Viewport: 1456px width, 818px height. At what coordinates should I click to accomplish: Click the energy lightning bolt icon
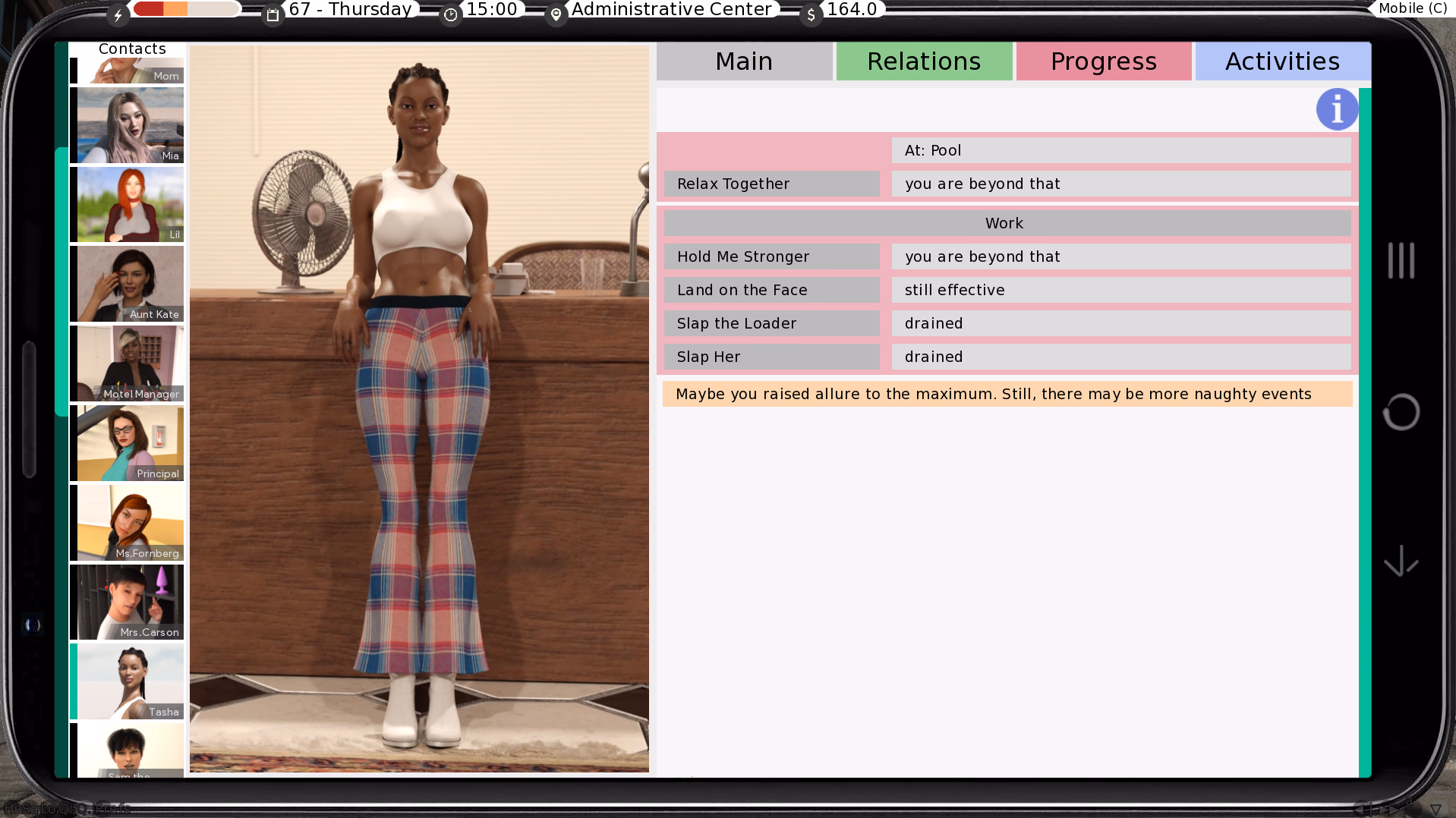118,14
